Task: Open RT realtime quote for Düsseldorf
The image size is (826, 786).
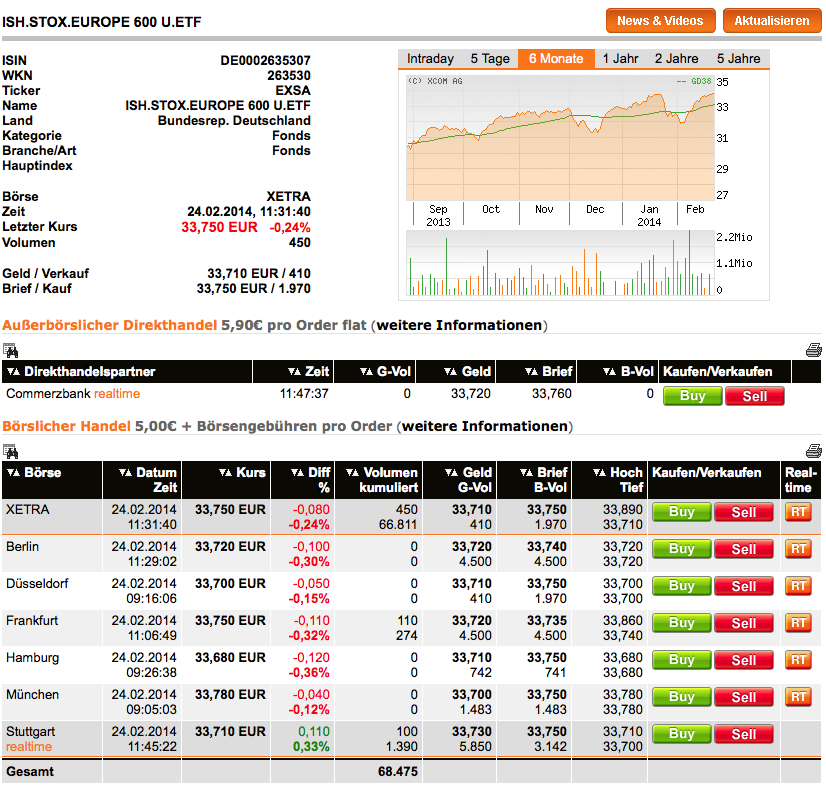Action: (798, 586)
